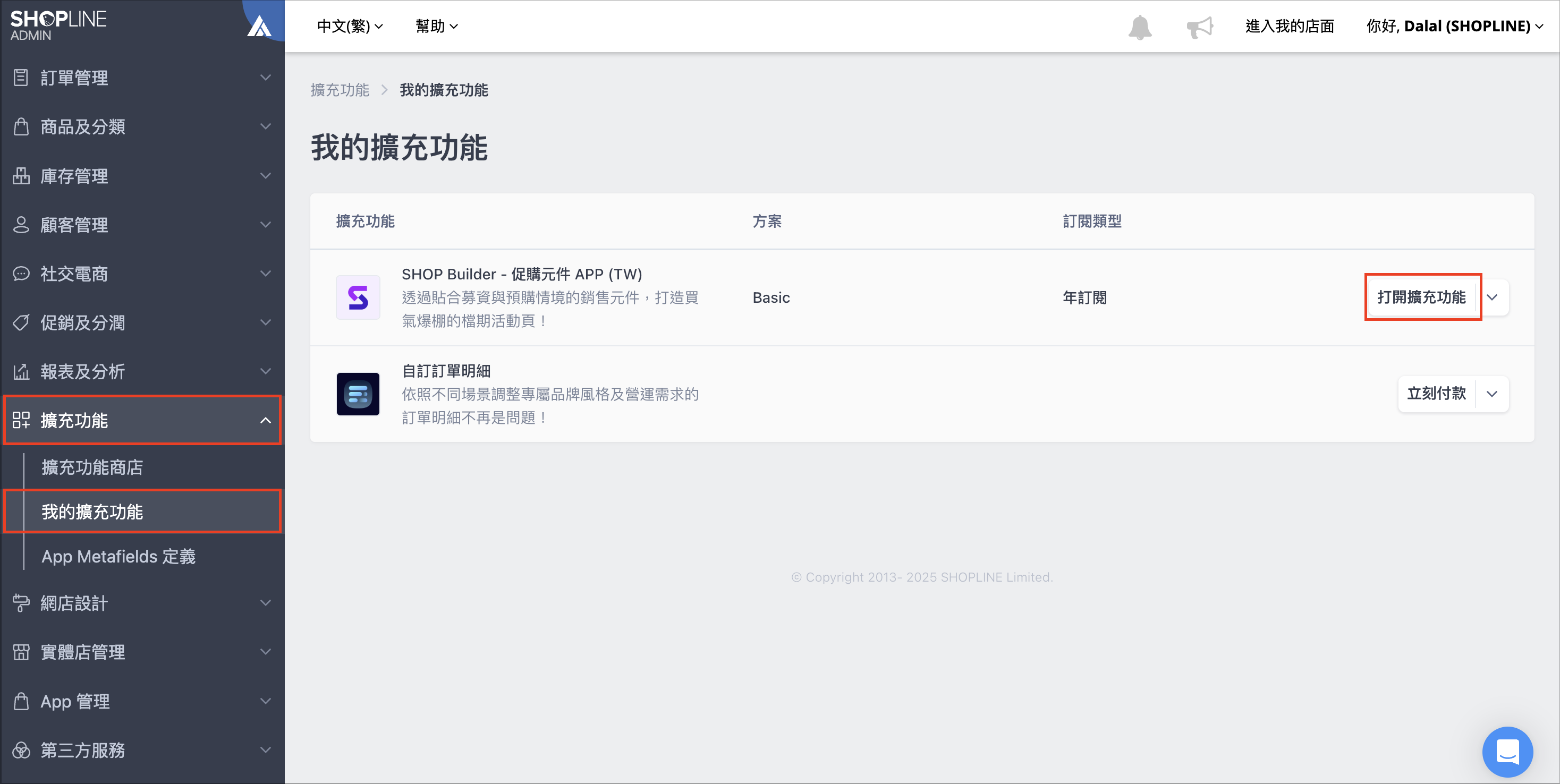
Task: Select 訂單管理 in the sidebar
Action: pyautogui.click(x=143, y=78)
